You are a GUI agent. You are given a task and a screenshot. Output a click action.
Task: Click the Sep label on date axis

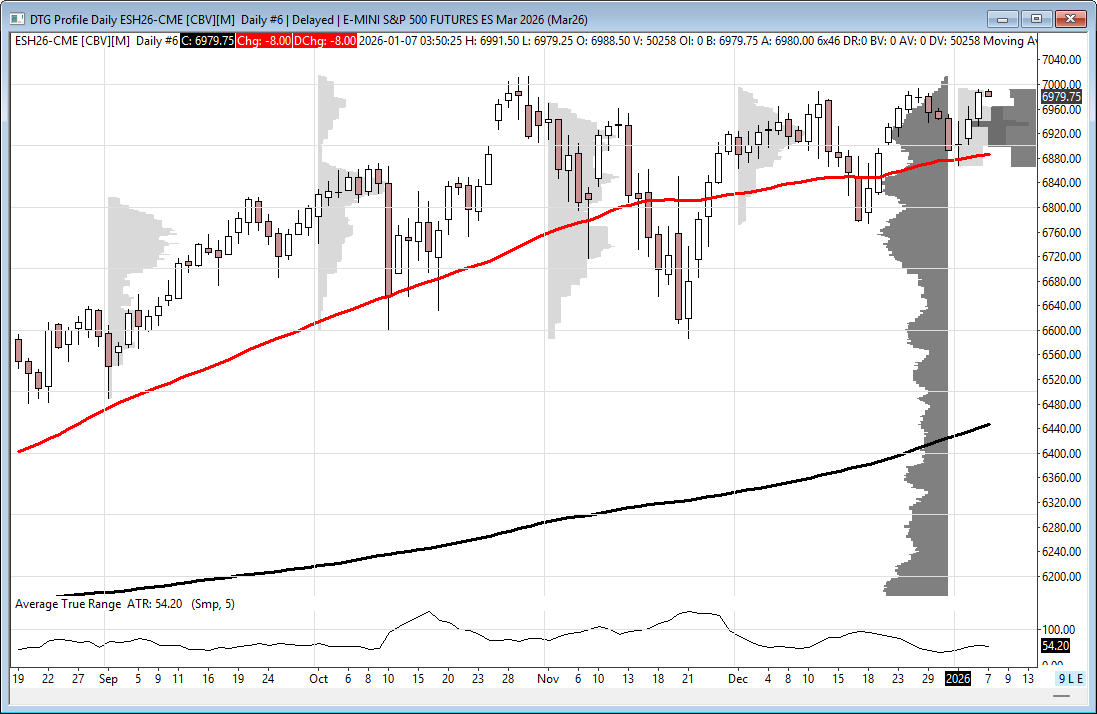point(109,678)
